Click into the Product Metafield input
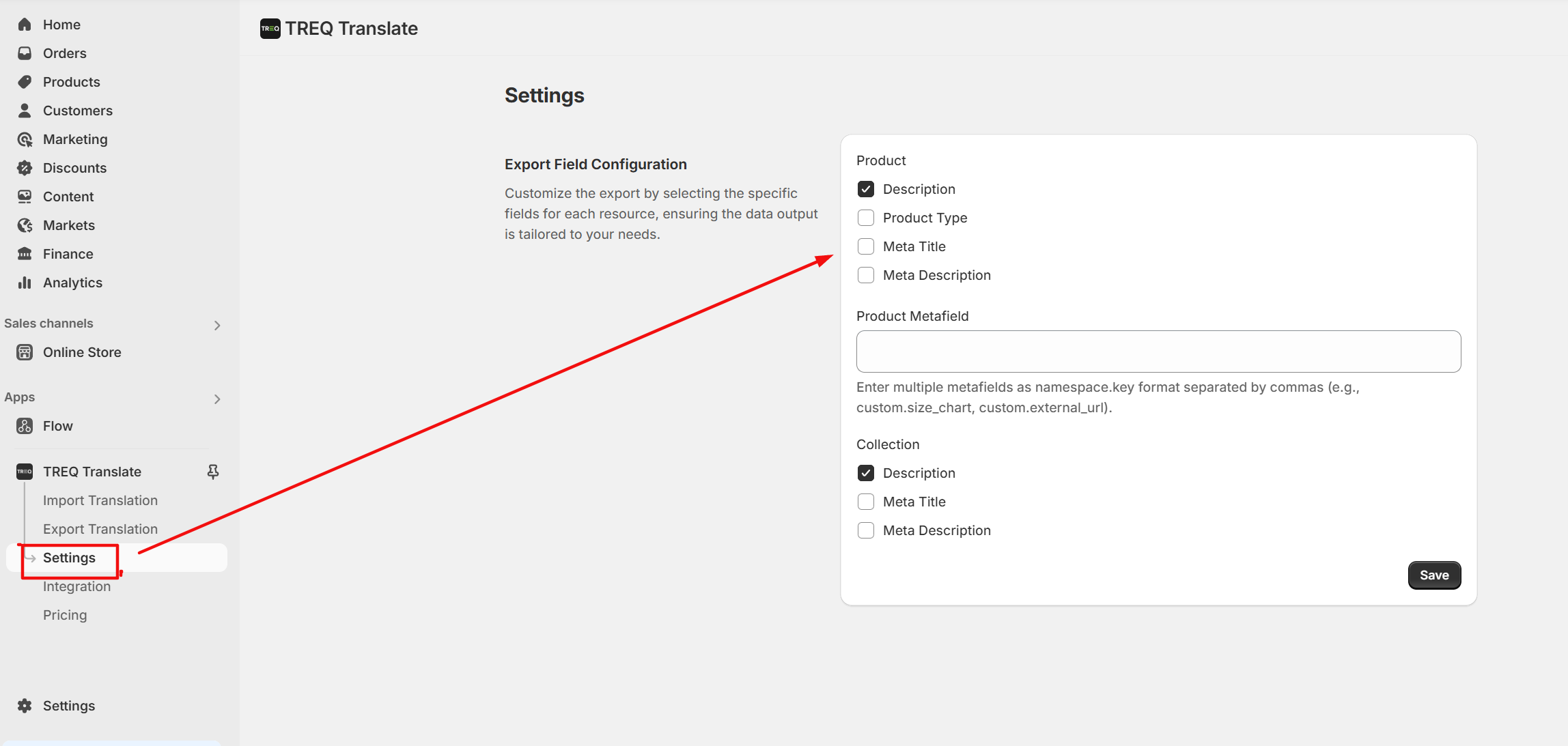 point(1158,352)
